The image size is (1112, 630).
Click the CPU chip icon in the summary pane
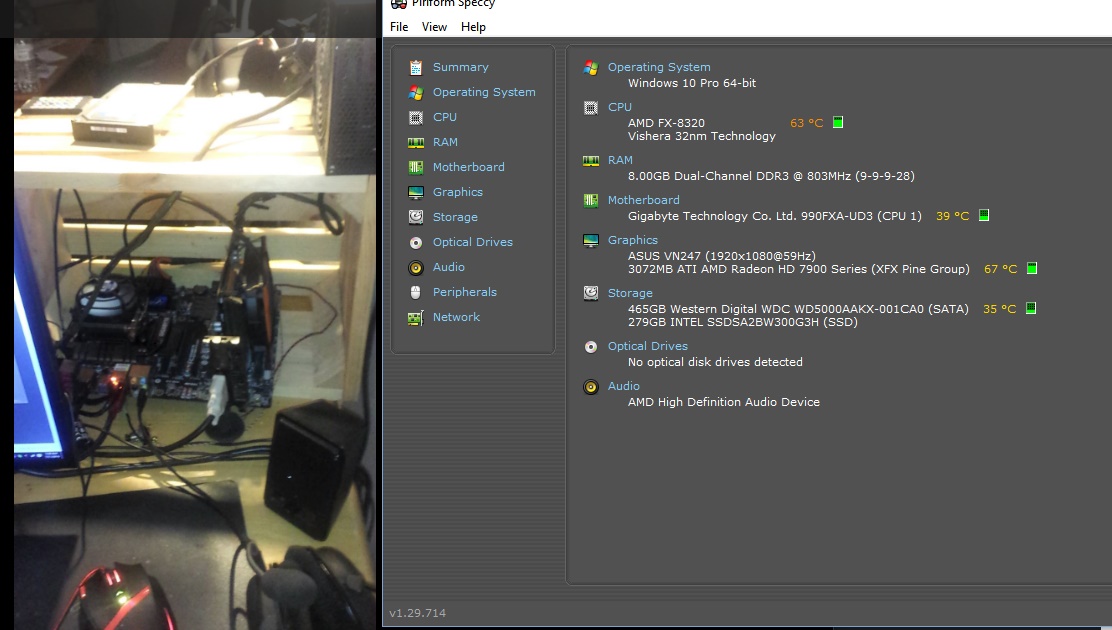(591, 108)
